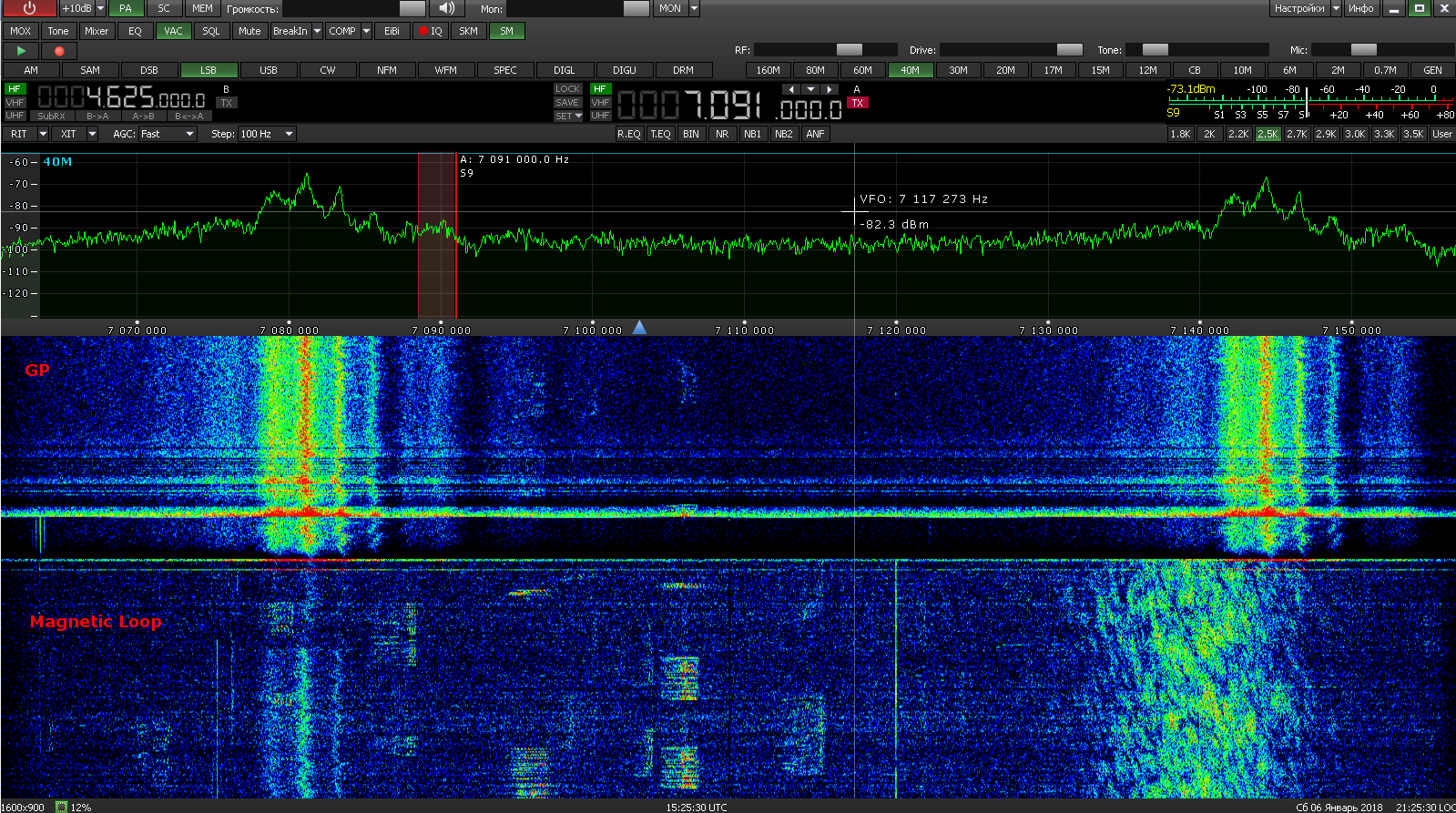Toggle the red TX indicator for VFO A
1456x813 pixels.
(x=858, y=103)
